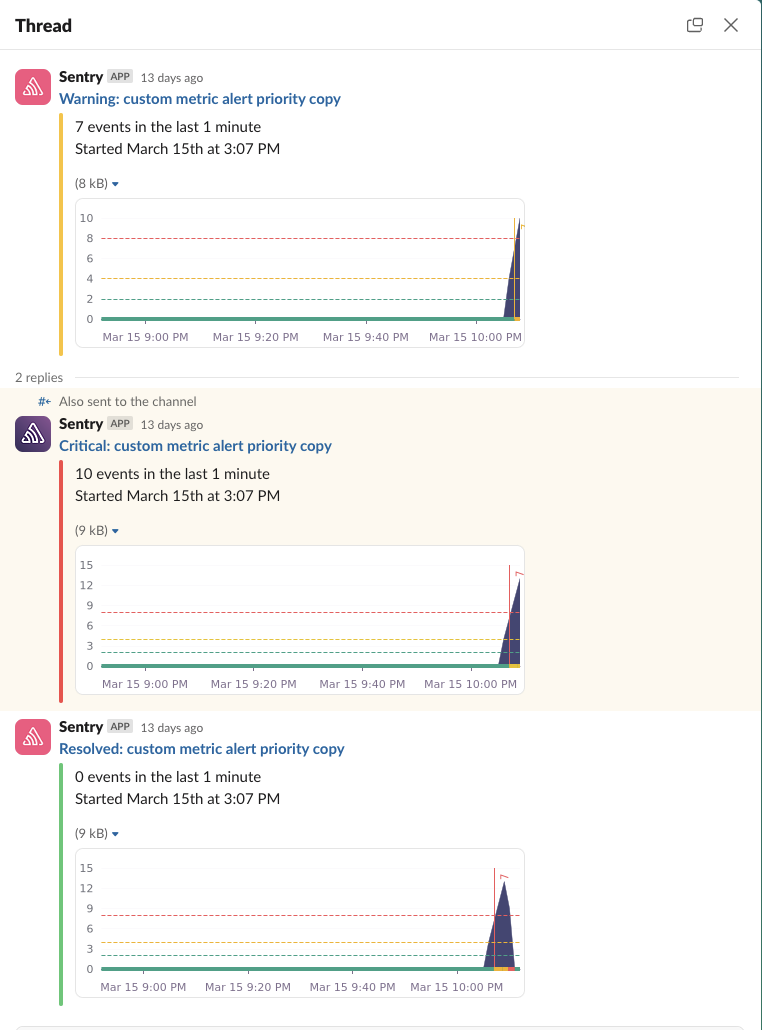Screen dimensions: 762x1030
Task: Click the chart thumbnail in the Resolved message
Action: pyautogui.click(x=300, y=919)
